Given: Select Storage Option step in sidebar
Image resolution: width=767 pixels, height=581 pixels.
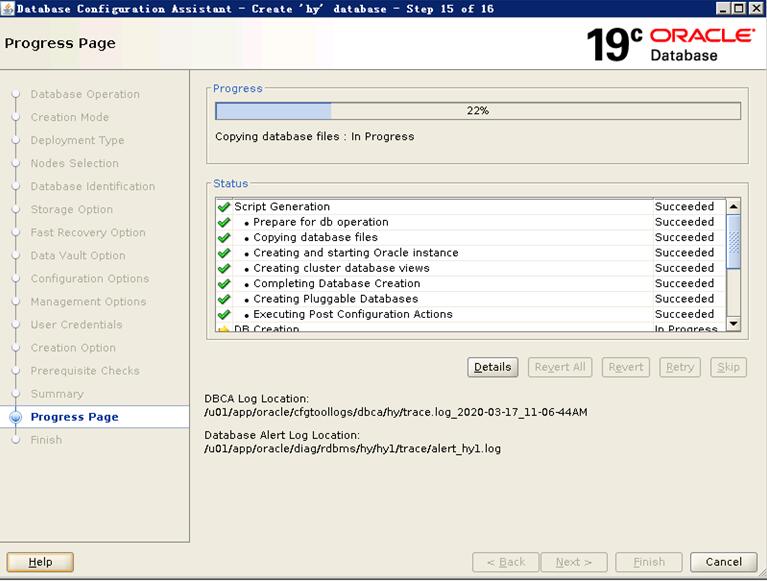Looking at the screenshot, I should tap(71, 209).
